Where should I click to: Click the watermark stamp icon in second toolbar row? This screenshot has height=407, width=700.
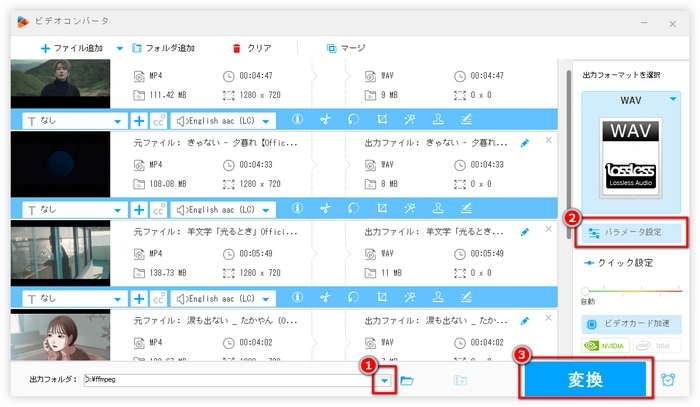pyautogui.click(x=438, y=209)
